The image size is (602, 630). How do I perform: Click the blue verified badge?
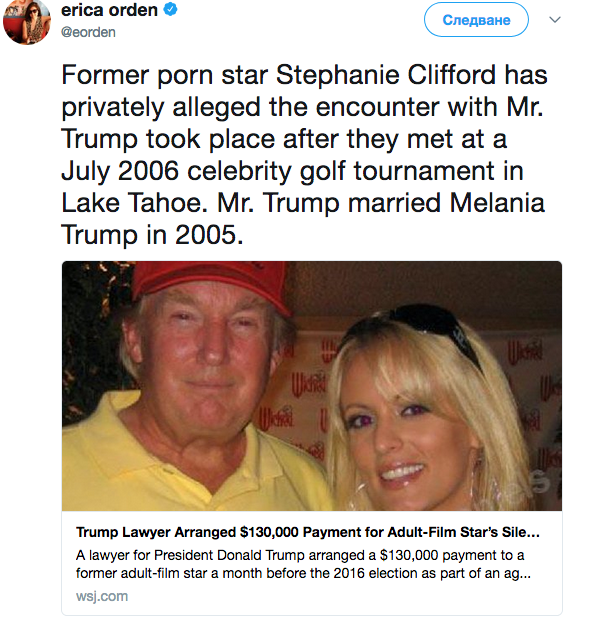click(171, 11)
